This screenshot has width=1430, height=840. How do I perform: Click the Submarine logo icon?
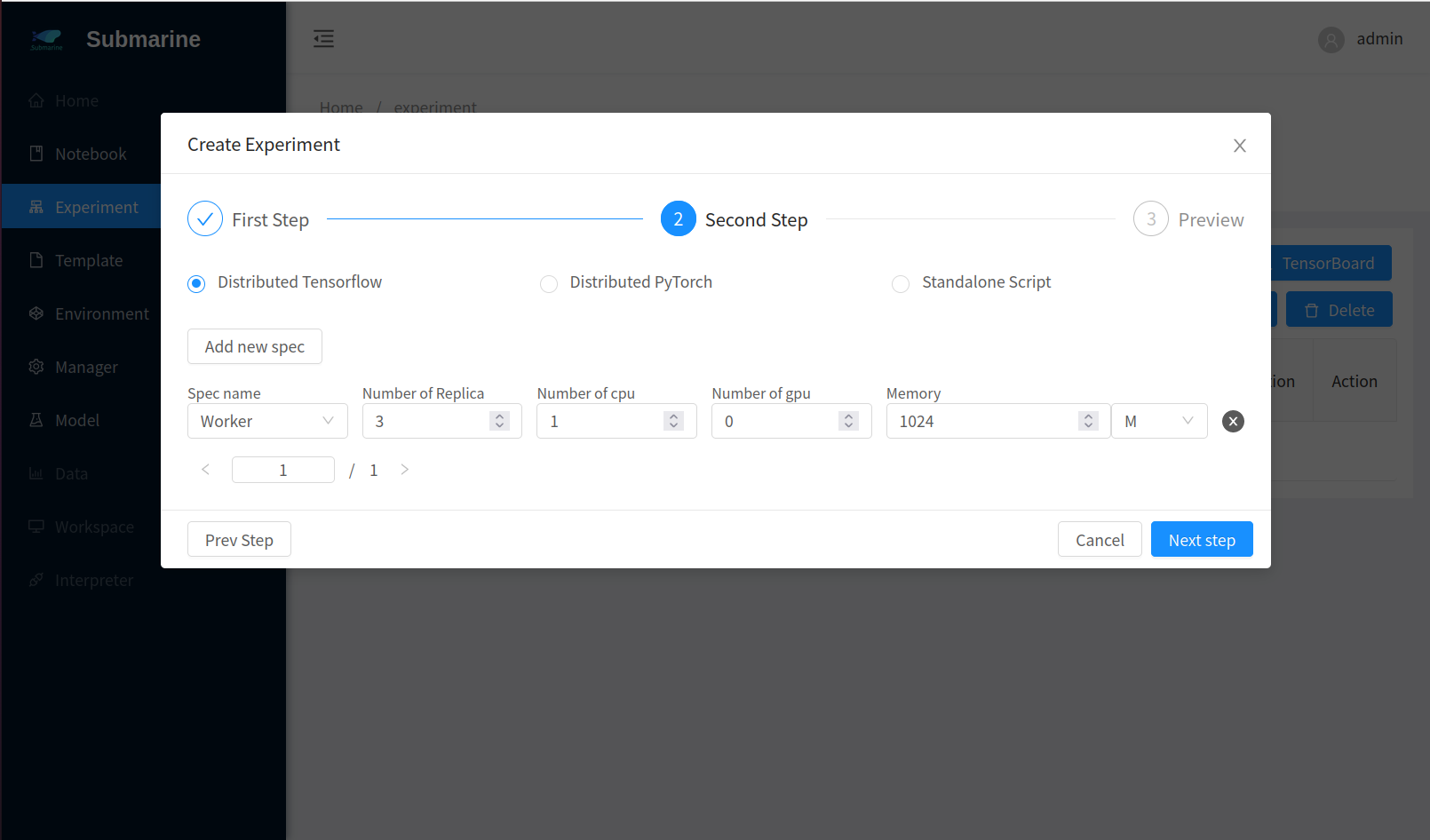tap(46, 39)
